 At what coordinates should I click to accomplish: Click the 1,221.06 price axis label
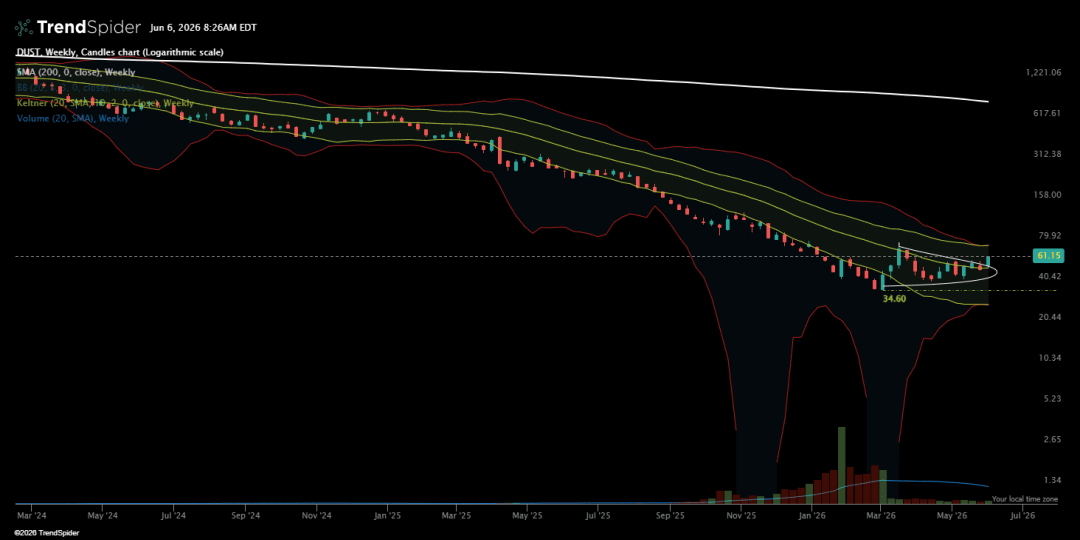tap(1043, 72)
